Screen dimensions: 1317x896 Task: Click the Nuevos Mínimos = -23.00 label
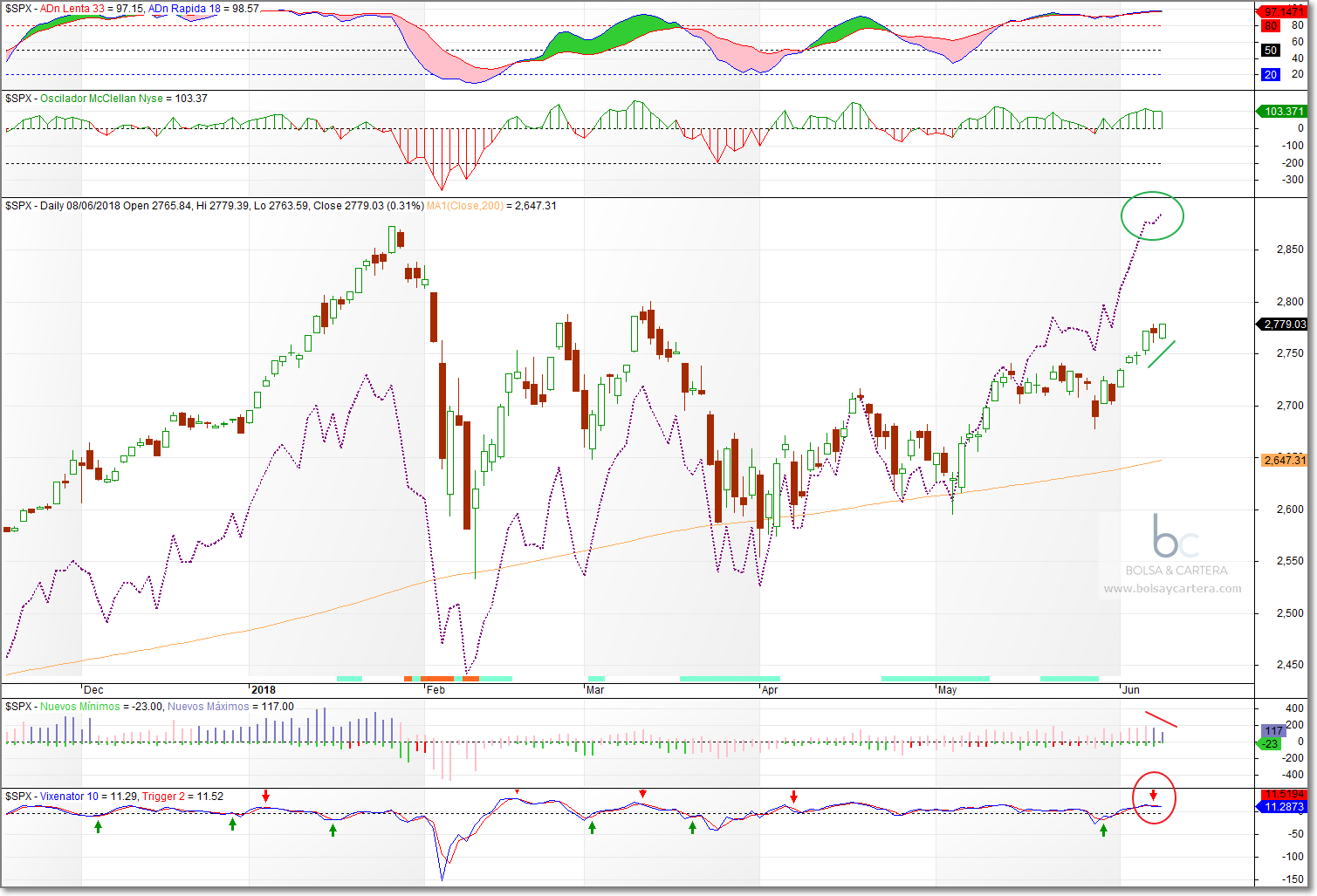(101, 707)
